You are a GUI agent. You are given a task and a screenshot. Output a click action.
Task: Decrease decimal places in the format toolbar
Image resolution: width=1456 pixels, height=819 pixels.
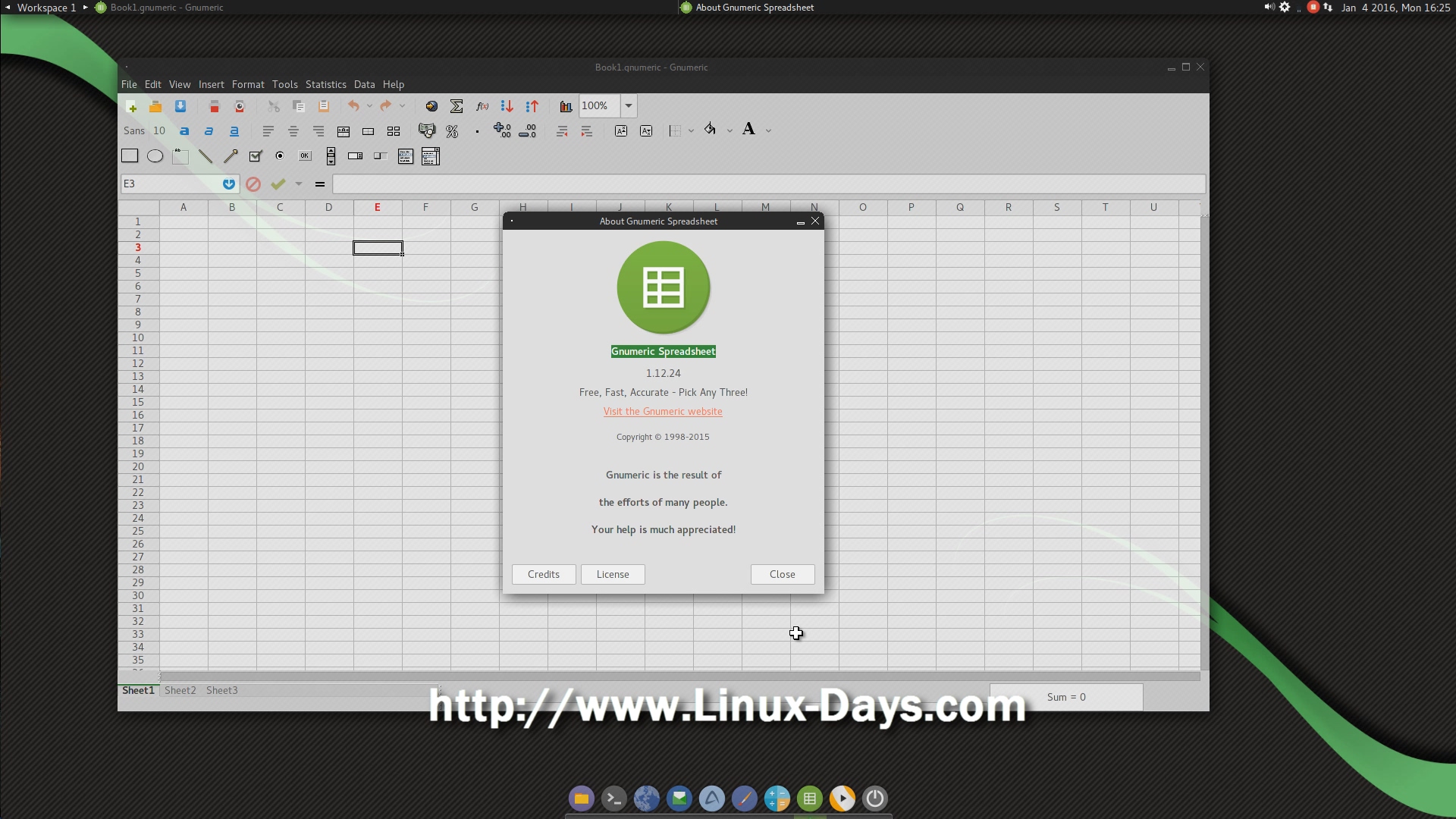[528, 131]
